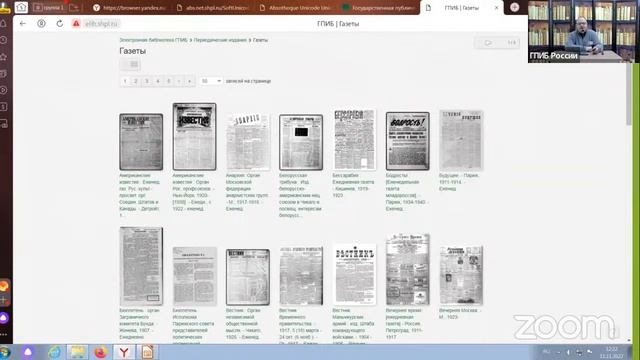The image size is (640, 360).
Task: Close the ГПИБ | Газеты tab
Action: [496, 8]
